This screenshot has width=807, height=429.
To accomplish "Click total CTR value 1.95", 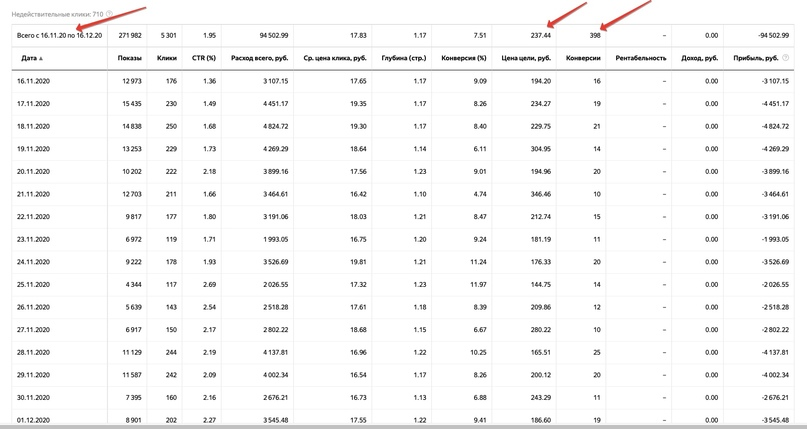I will (x=209, y=35).
